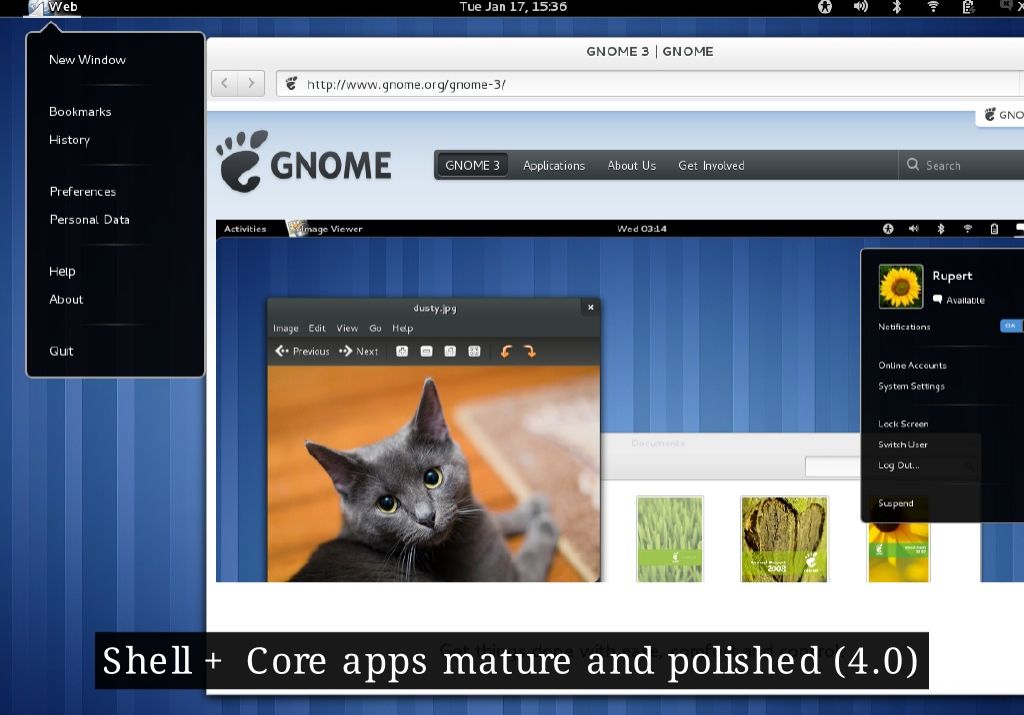
Task: Click Rupert's sunflower avatar
Action: coord(901,286)
